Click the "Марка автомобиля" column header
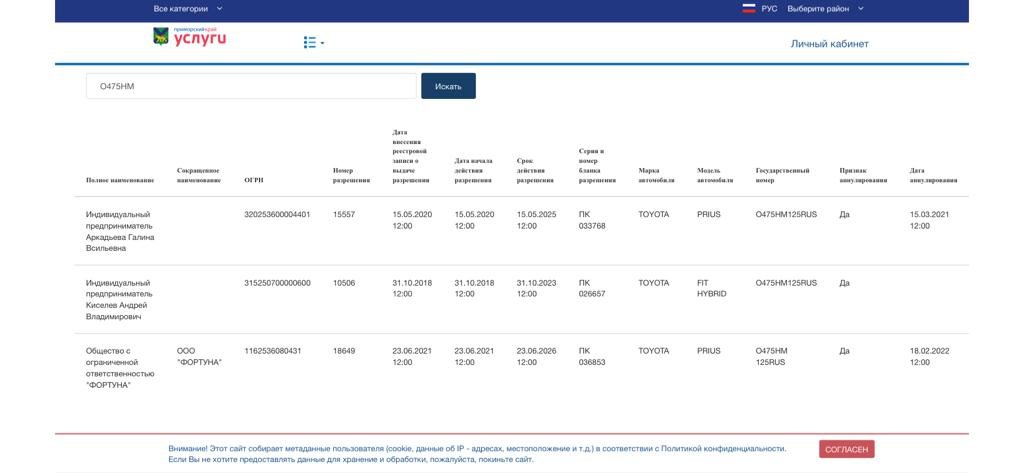1024x473 pixels. 656,175
